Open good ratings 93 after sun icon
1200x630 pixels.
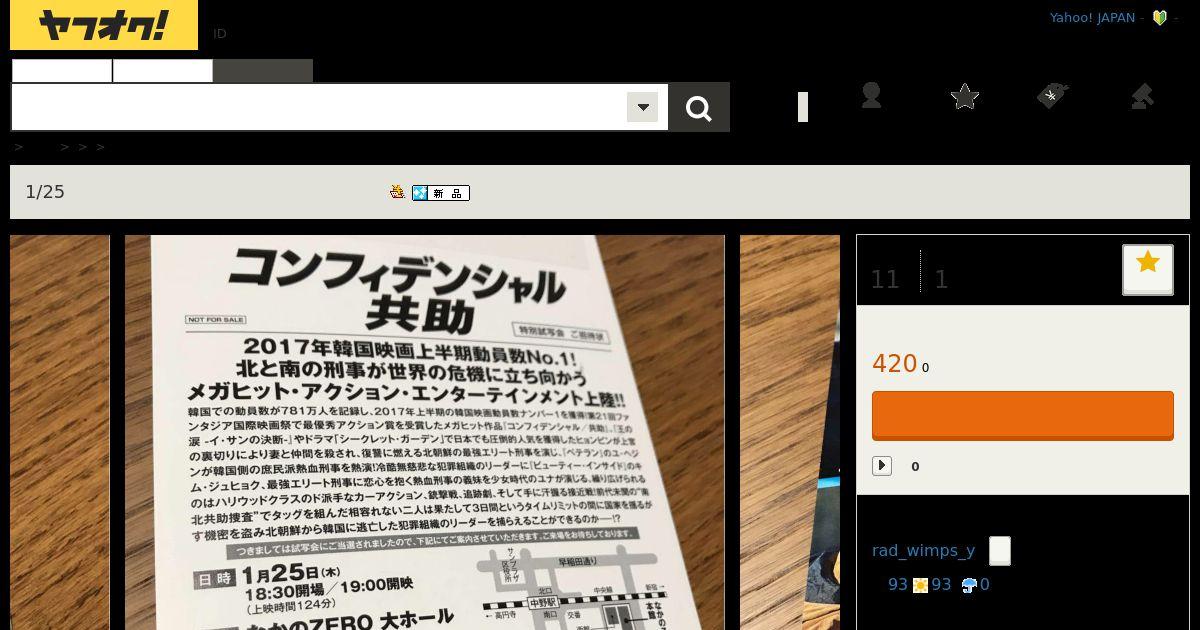pyautogui.click(x=942, y=585)
